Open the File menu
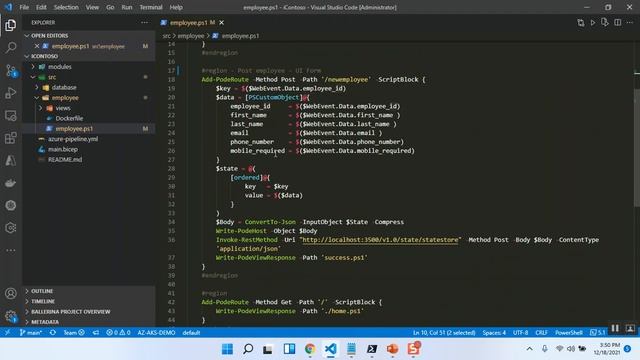640x360 pixels. (x=24, y=7)
